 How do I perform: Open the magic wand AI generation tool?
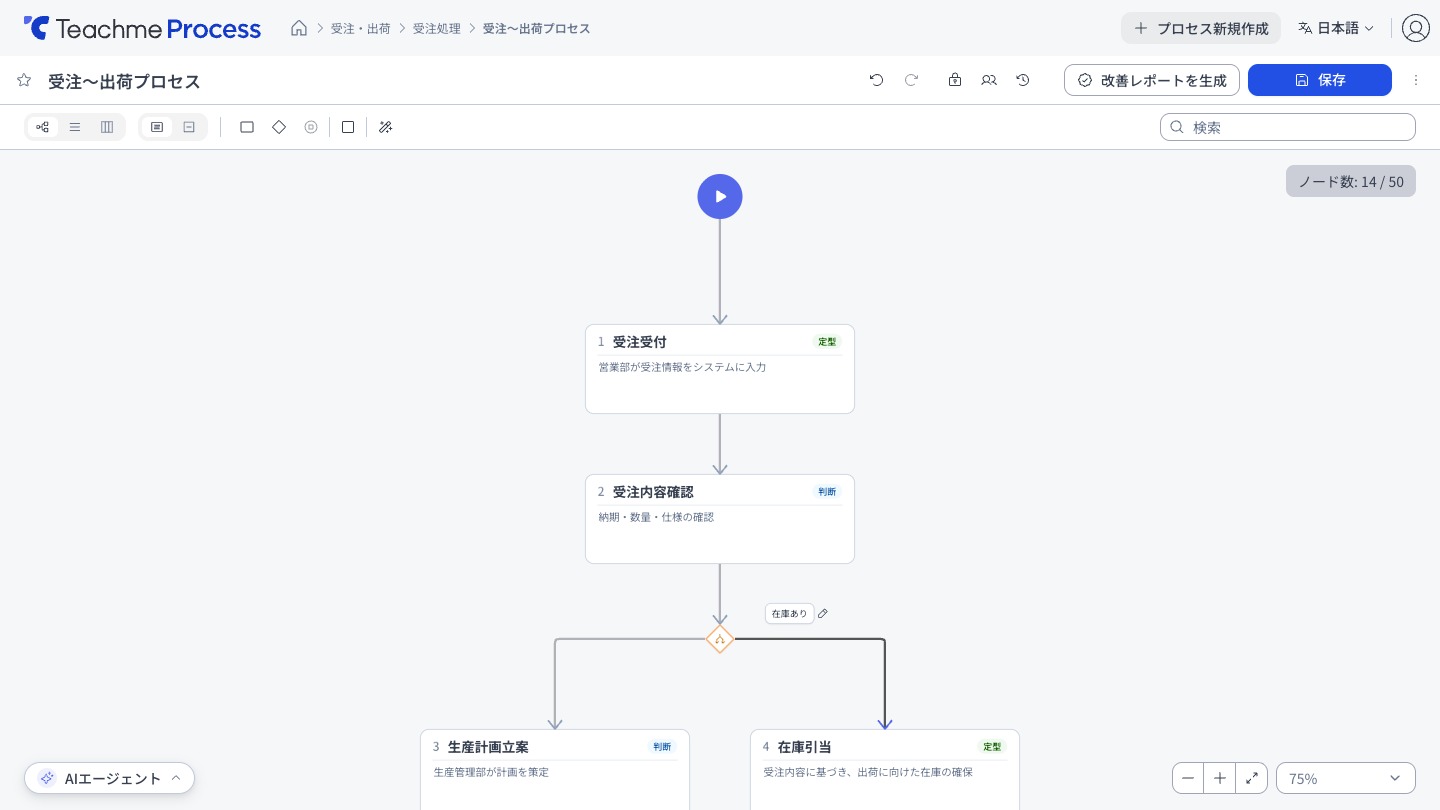385,127
